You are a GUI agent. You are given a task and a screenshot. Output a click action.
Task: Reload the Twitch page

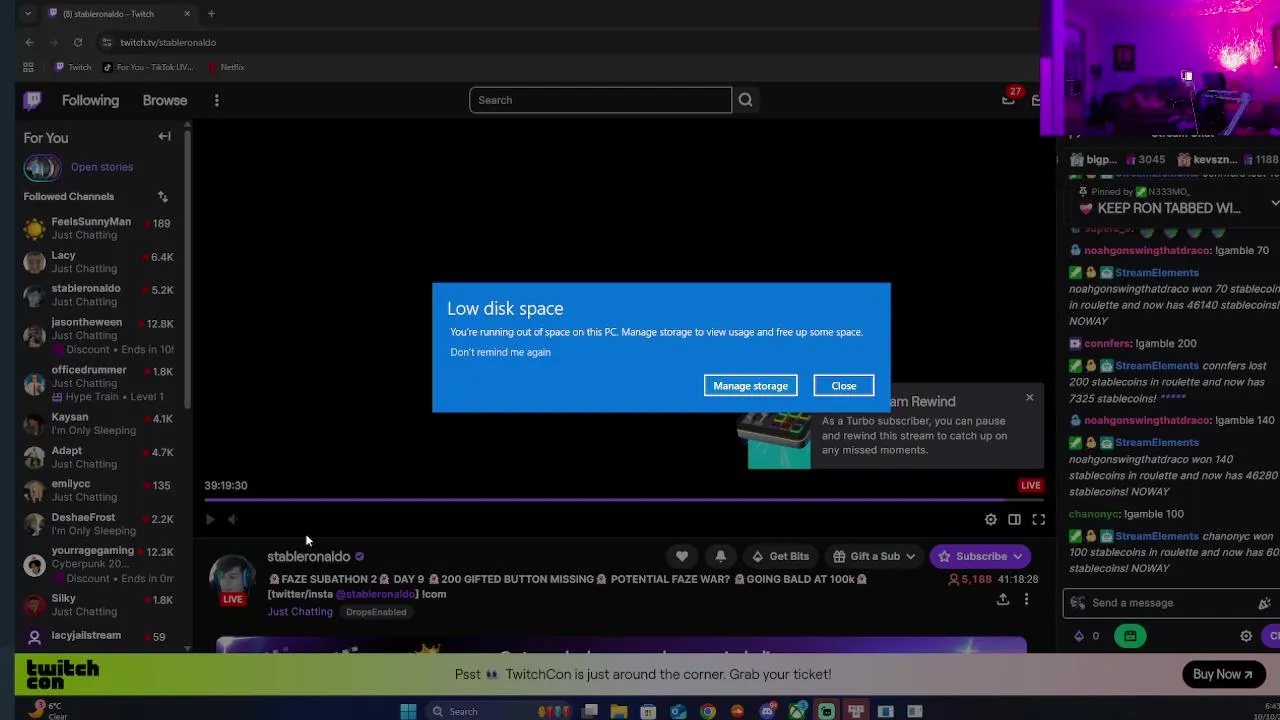point(78,42)
